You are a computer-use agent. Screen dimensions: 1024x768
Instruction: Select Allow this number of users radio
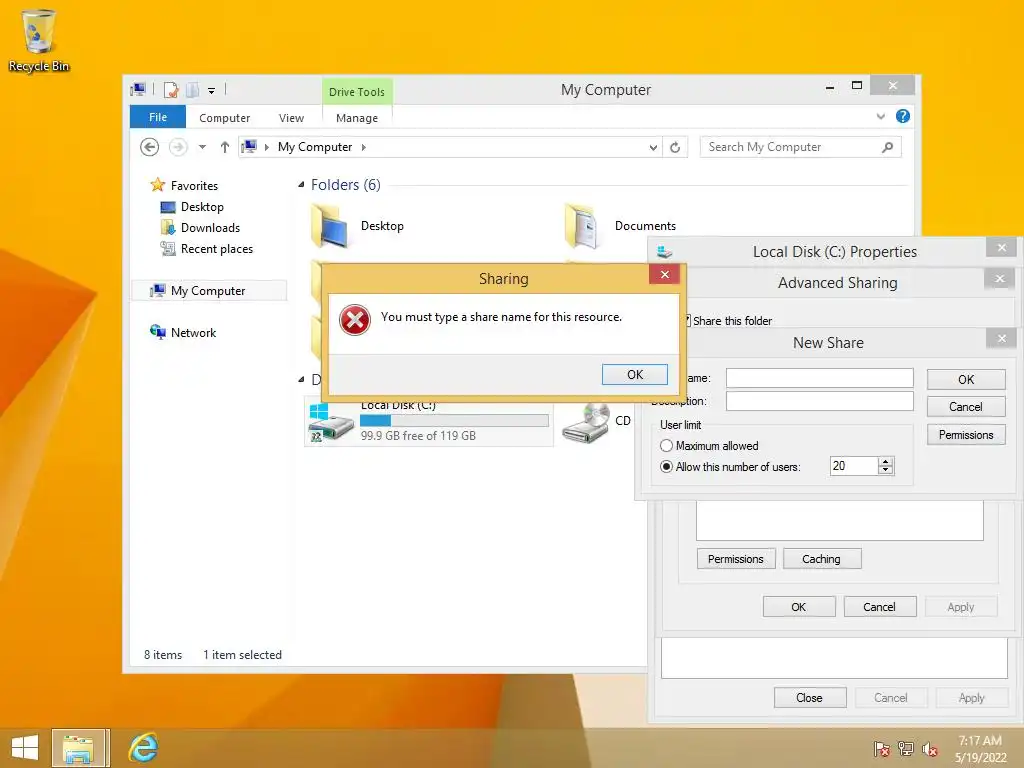666,467
